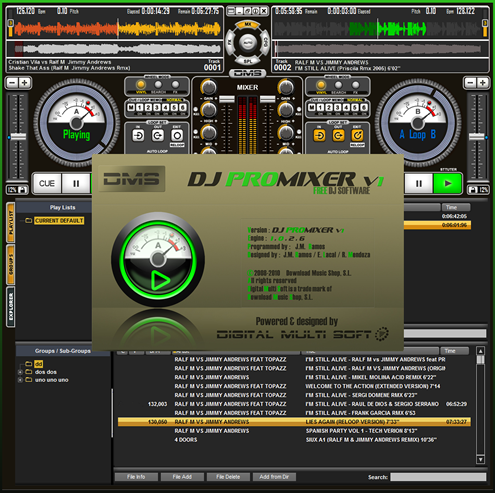Switch to the MX mixer panel

tap(248, 25)
